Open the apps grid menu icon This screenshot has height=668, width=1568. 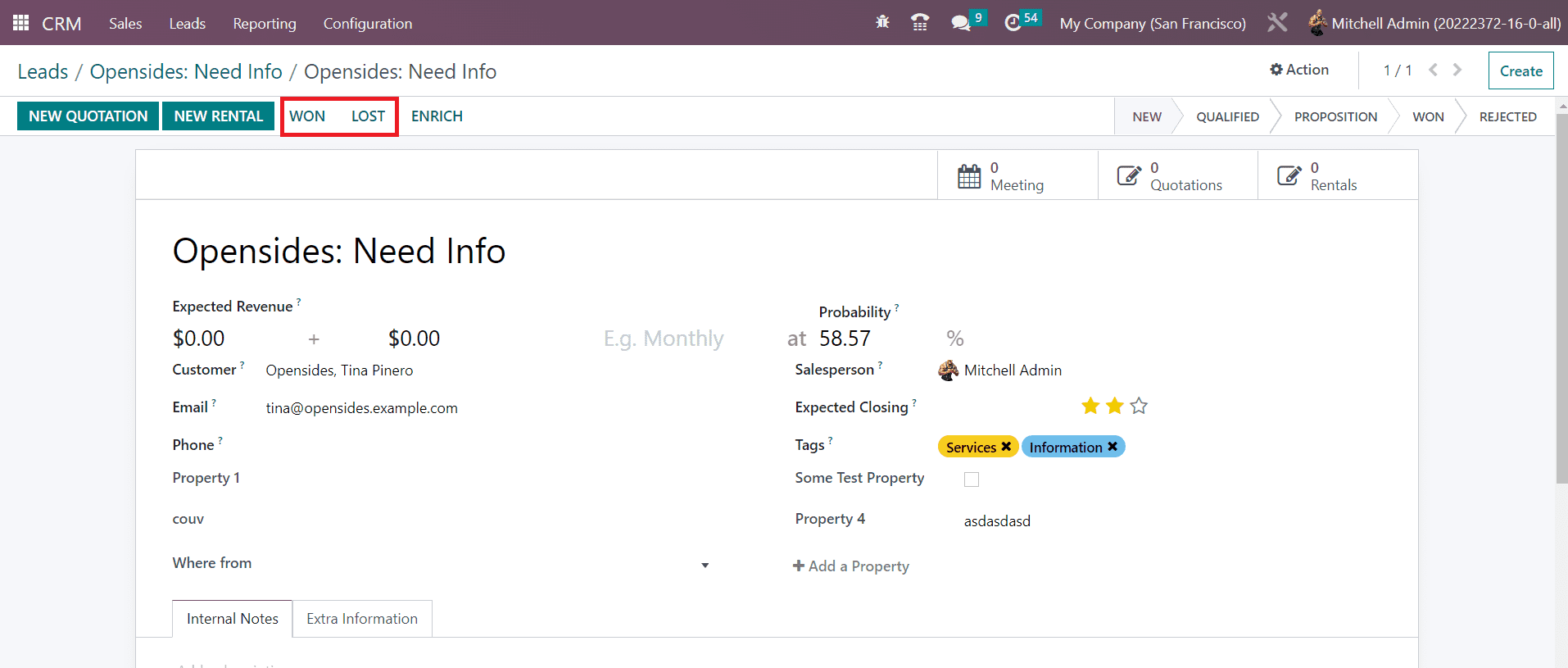[20, 23]
